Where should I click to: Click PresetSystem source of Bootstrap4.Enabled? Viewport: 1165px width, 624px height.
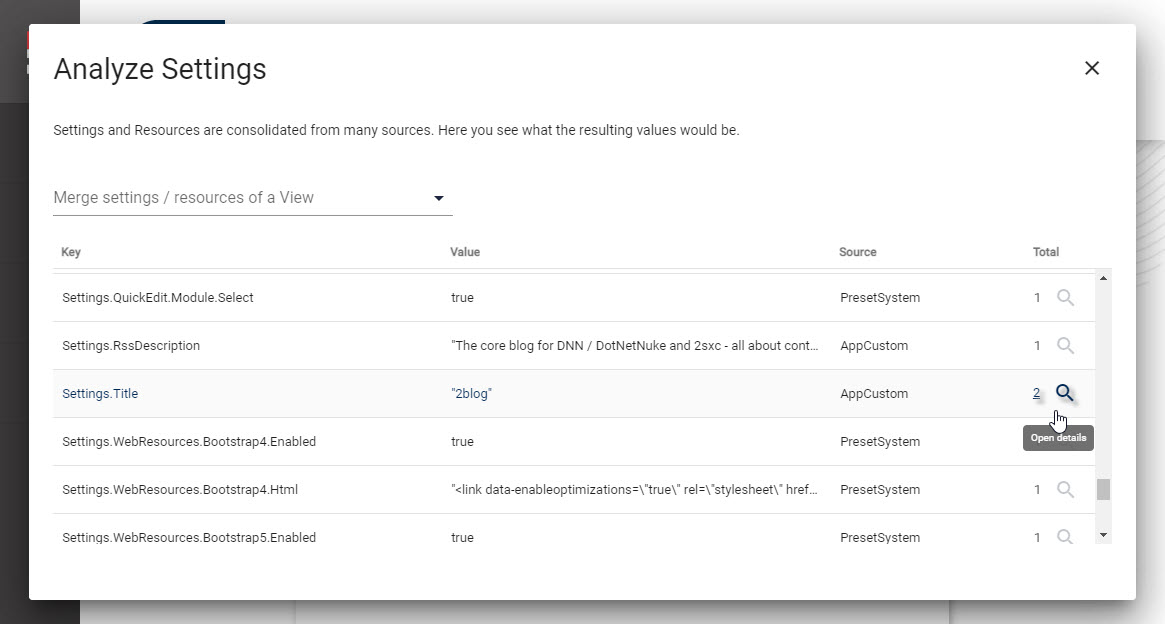(x=880, y=441)
